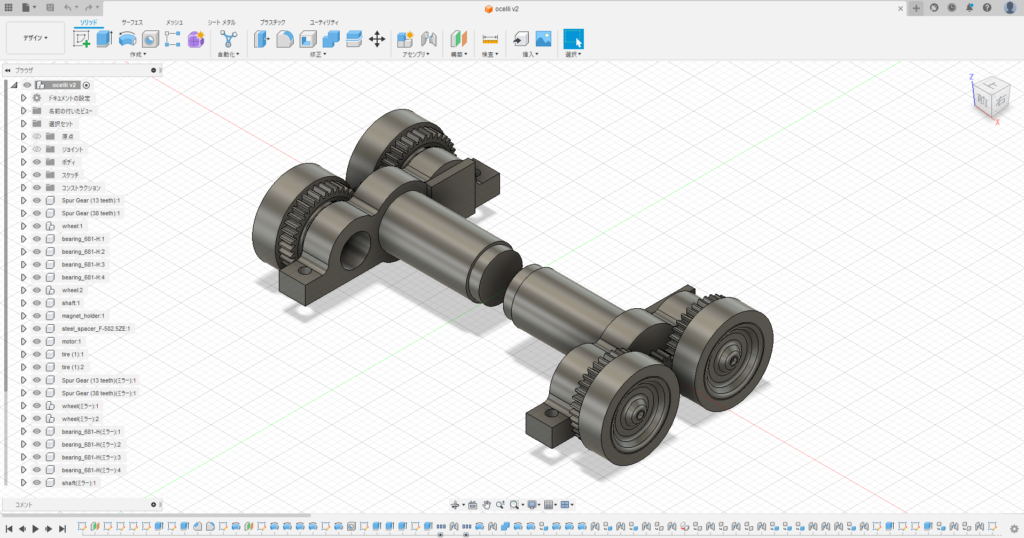This screenshot has width=1024, height=538.
Task: Click the Insert Derive icon
Action: click(520, 39)
